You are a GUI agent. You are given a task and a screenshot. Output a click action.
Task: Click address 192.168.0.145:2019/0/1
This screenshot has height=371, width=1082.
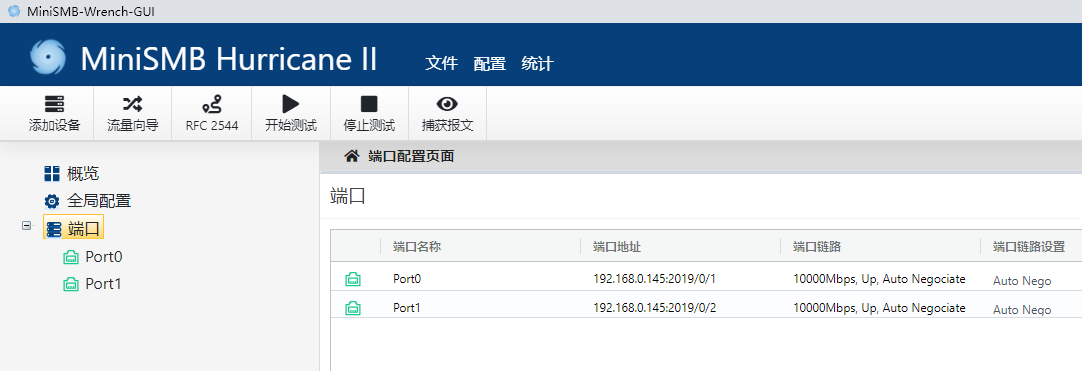[x=655, y=279]
